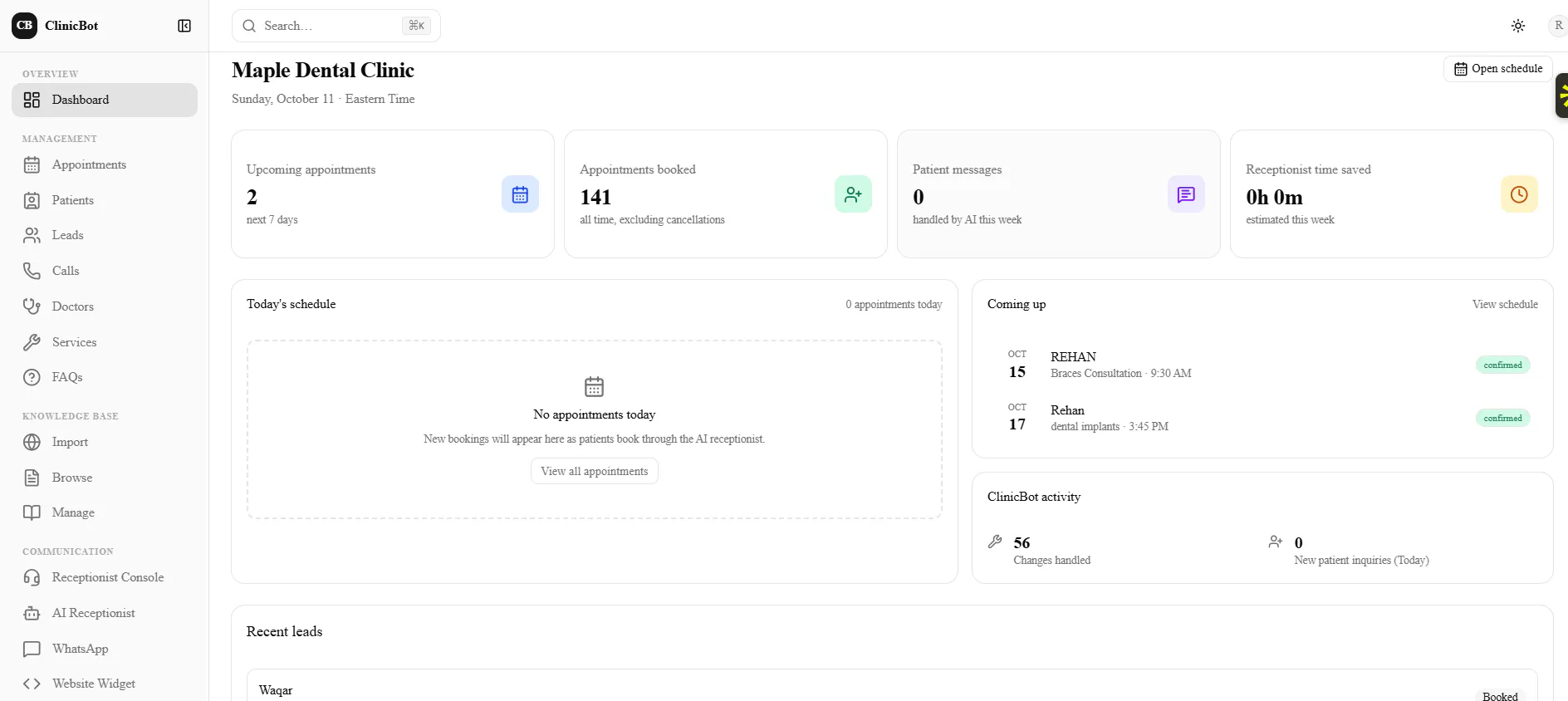Screen dimensions: 1568x701
Task: Click confirmed badge for Oct 15 appointment
Action: click(x=1502, y=365)
